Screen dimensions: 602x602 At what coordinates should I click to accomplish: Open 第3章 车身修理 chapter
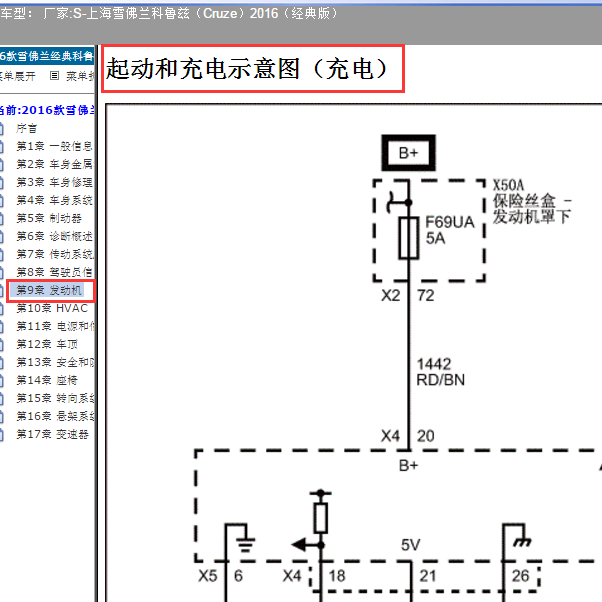[x=54, y=182]
